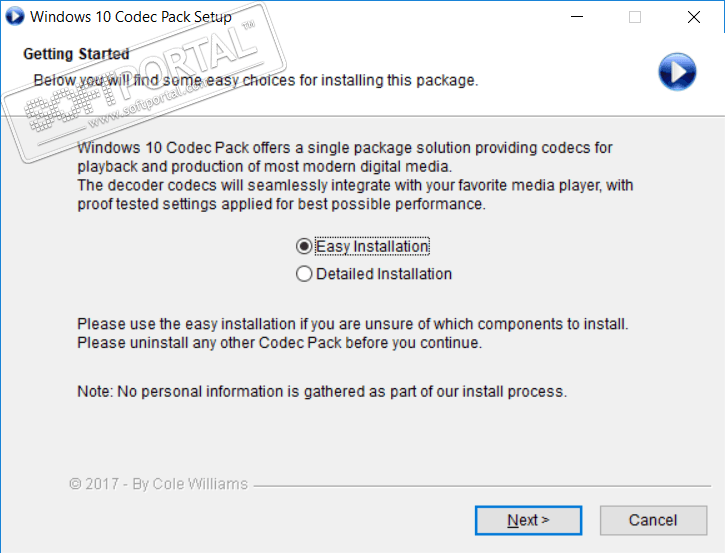Image resolution: width=725 pixels, height=553 pixels.
Task: Click the '© 2017 - By Cole Williams' text
Action: click(159, 484)
